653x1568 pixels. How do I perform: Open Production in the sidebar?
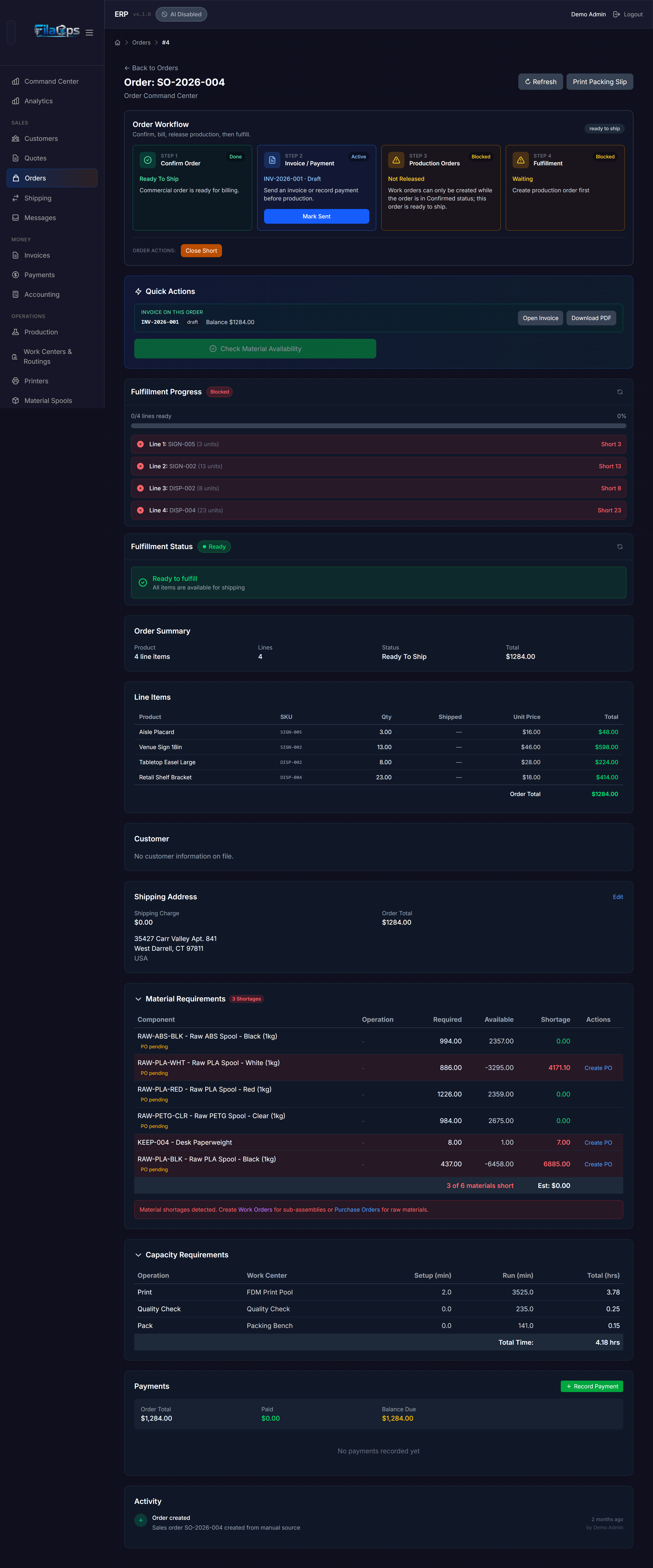52,332
